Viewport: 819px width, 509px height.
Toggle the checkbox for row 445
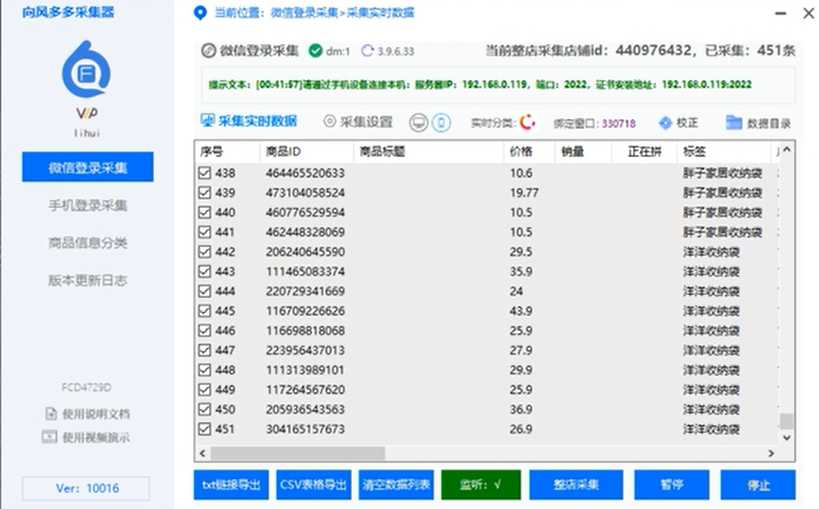pos(205,311)
